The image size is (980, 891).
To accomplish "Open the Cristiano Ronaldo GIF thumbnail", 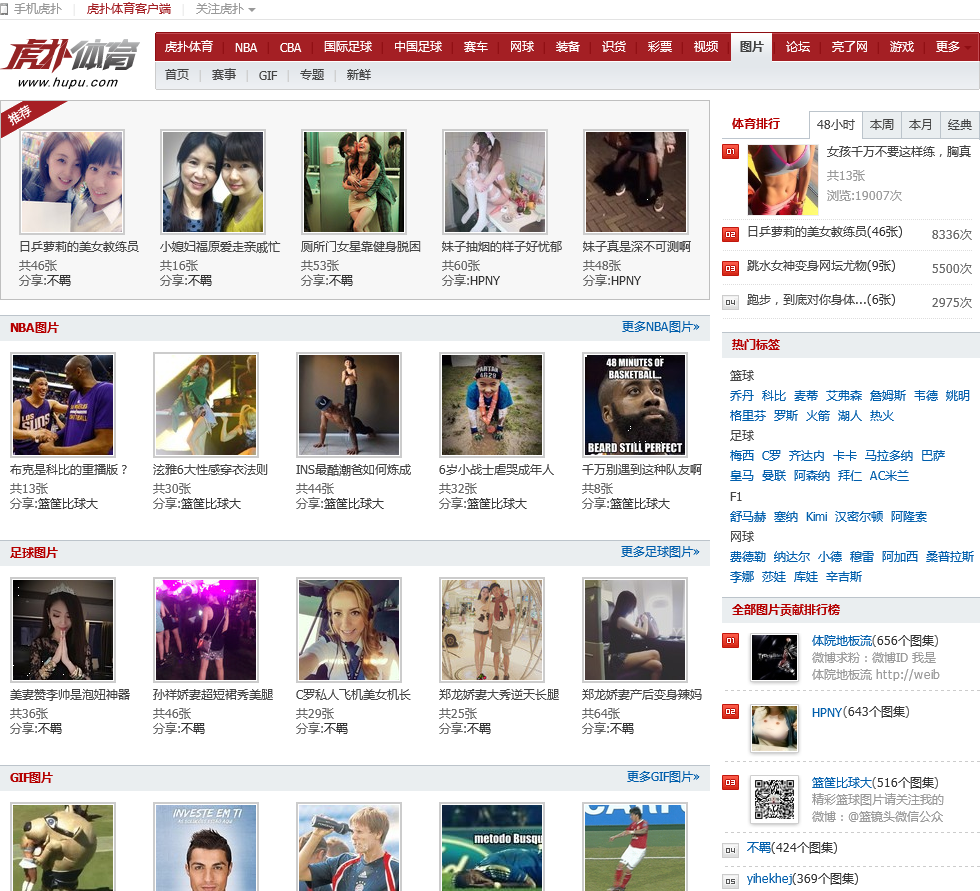I will click(x=206, y=847).
